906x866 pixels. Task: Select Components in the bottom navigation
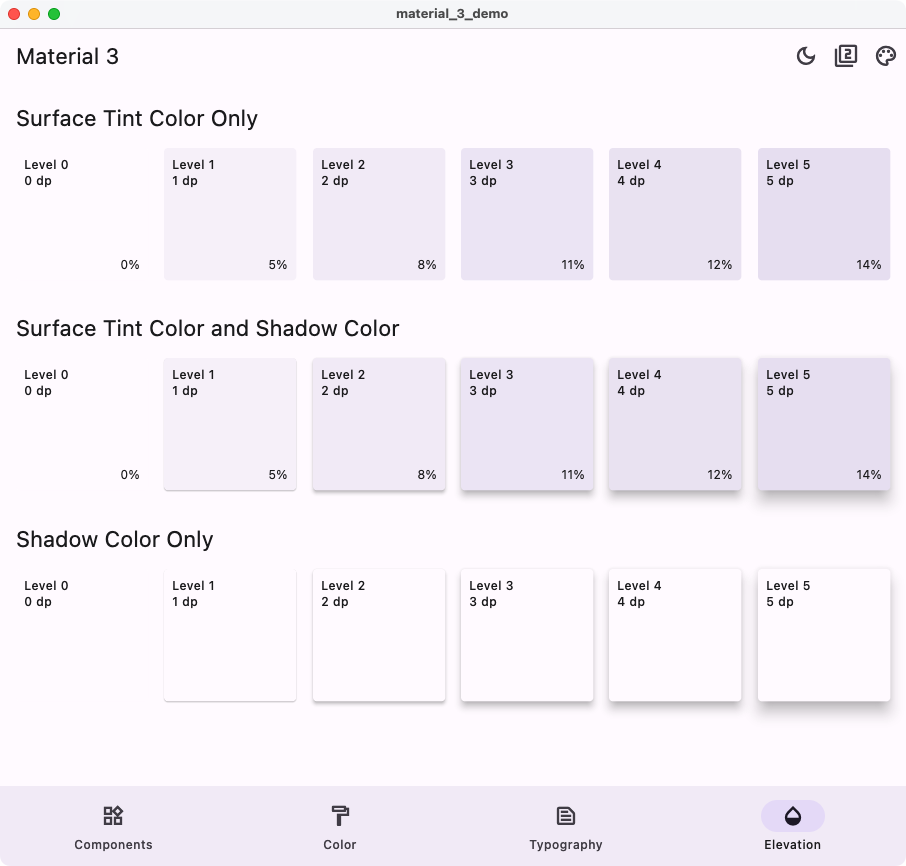(113, 826)
